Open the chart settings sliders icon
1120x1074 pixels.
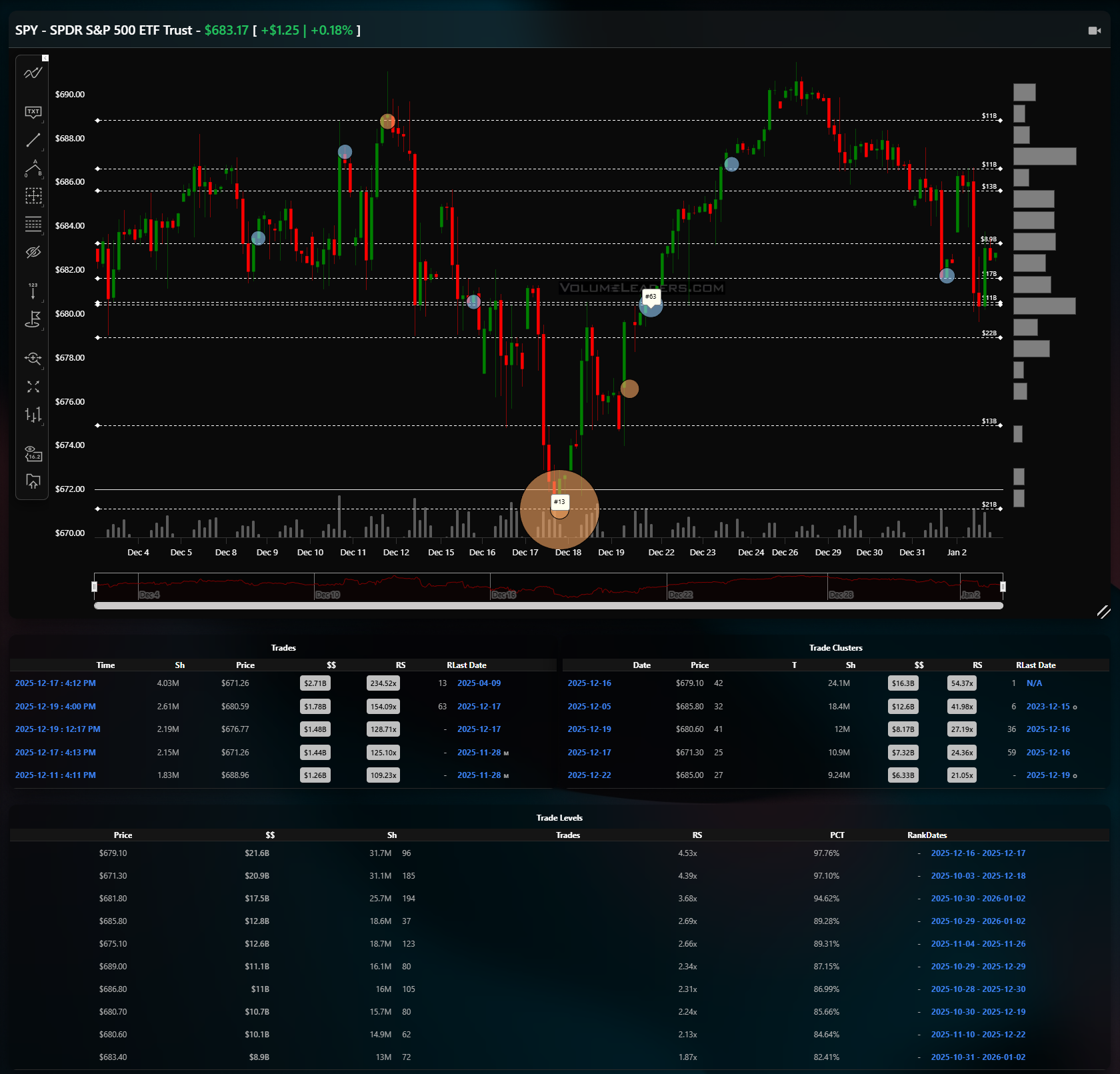tap(33, 415)
